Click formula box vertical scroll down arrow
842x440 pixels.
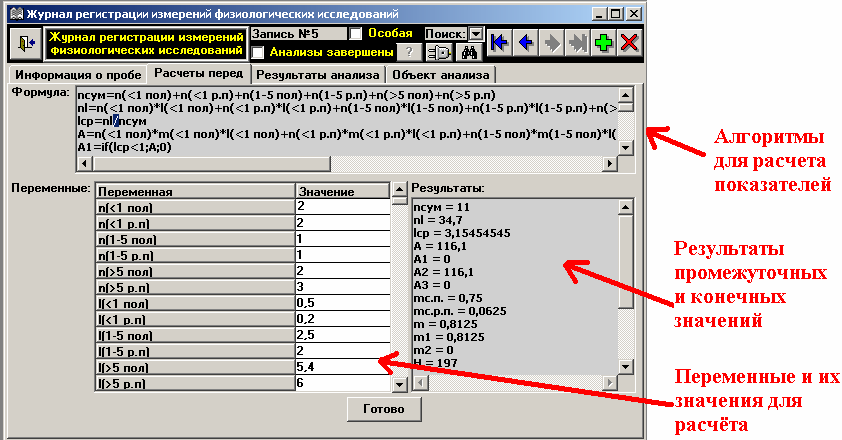626,147
